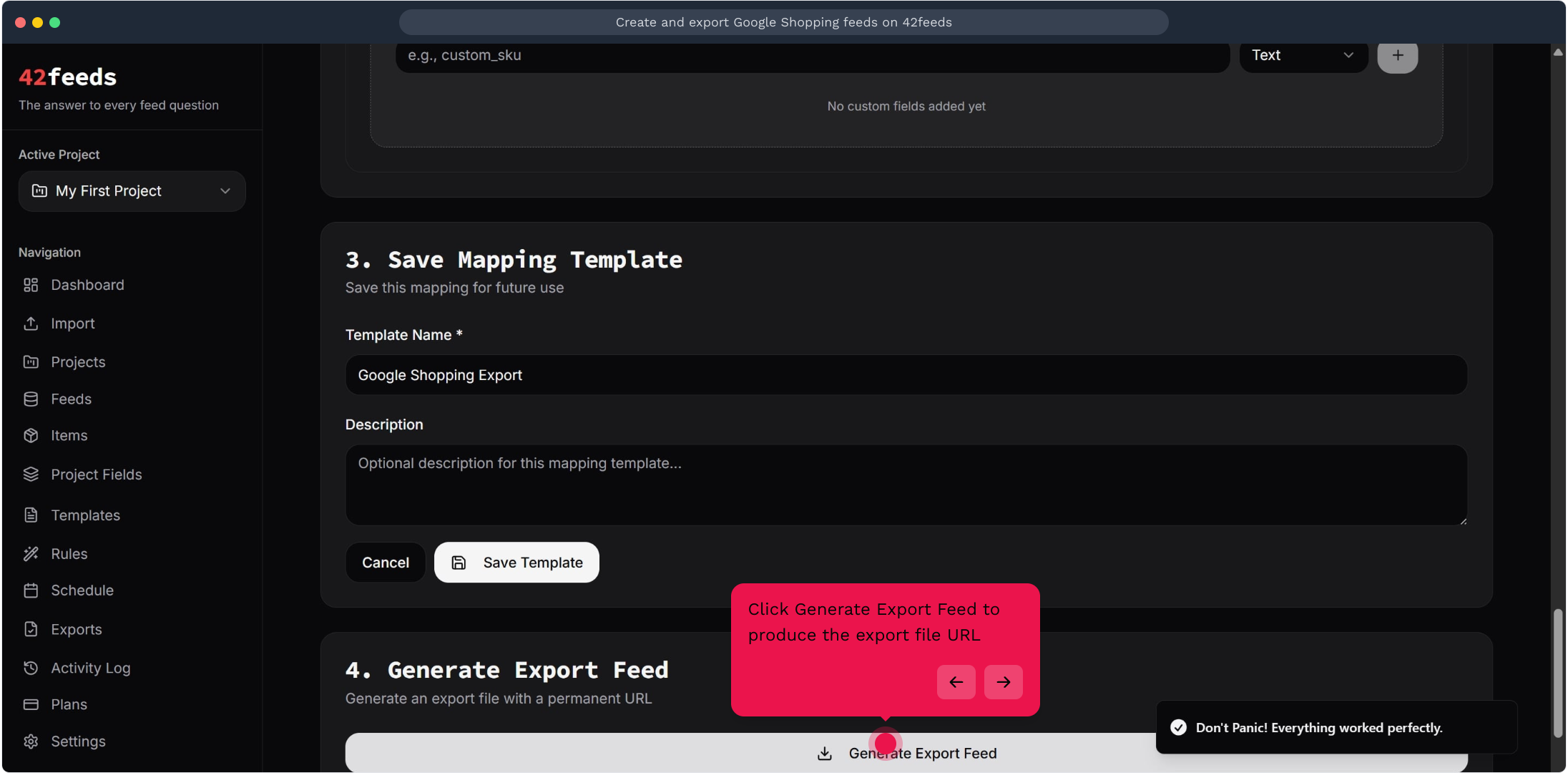Click the plus icon to add a custom field

(1397, 56)
